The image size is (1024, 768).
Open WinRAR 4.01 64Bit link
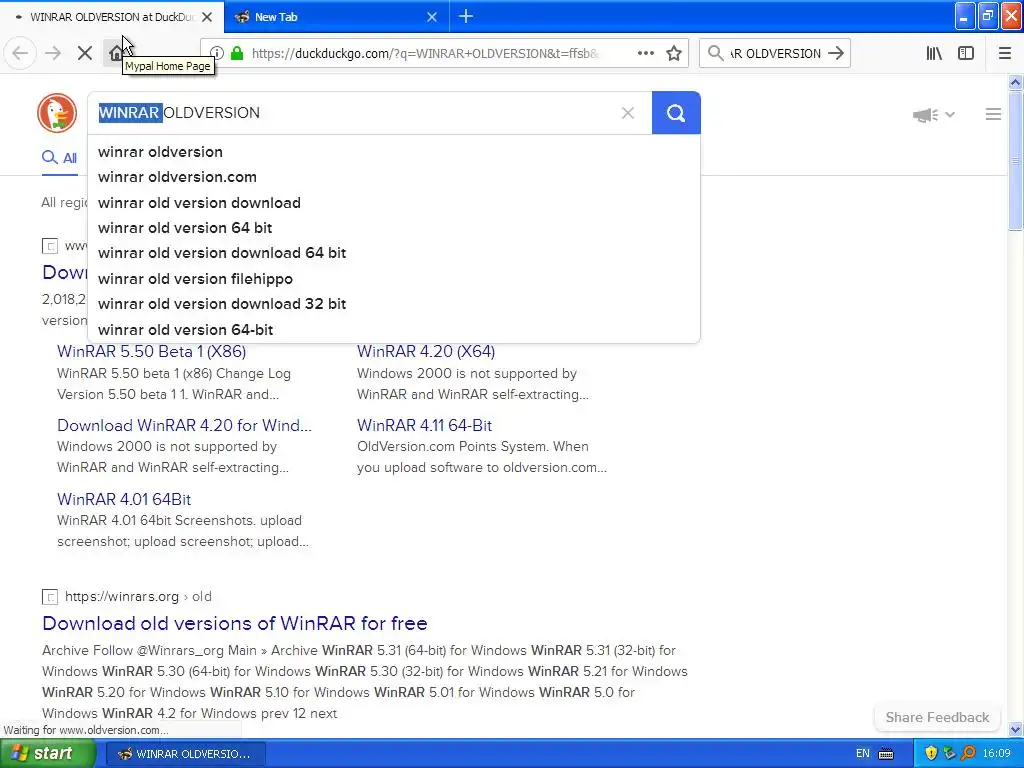pos(124,499)
